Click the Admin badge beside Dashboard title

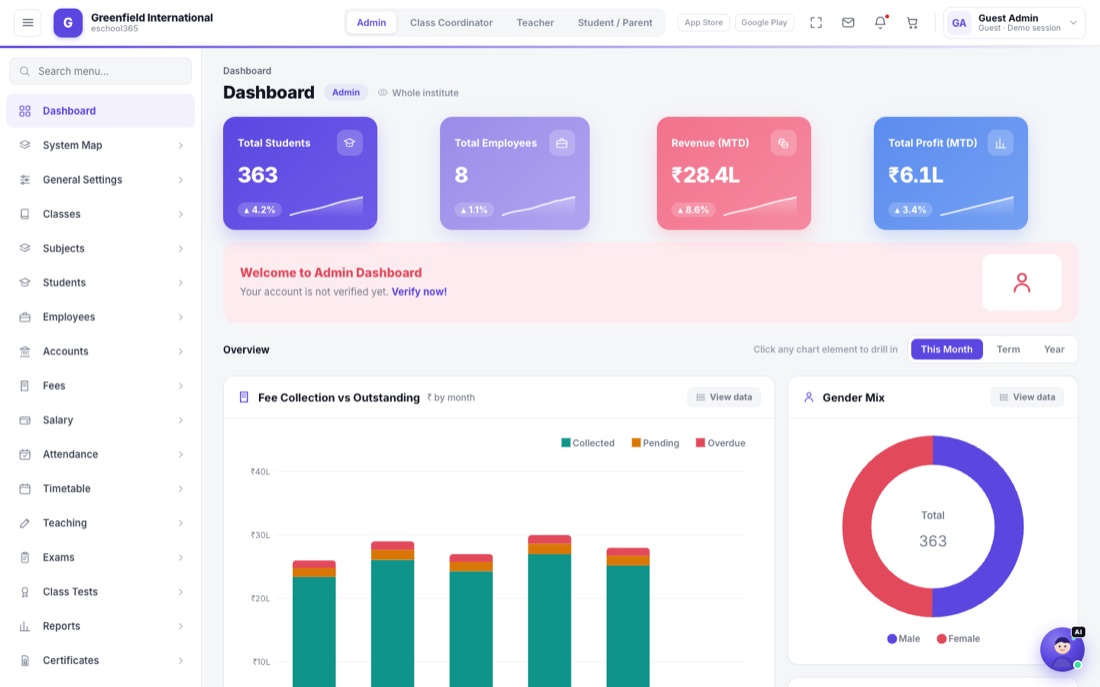pyautogui.click(x=346, y=93)
